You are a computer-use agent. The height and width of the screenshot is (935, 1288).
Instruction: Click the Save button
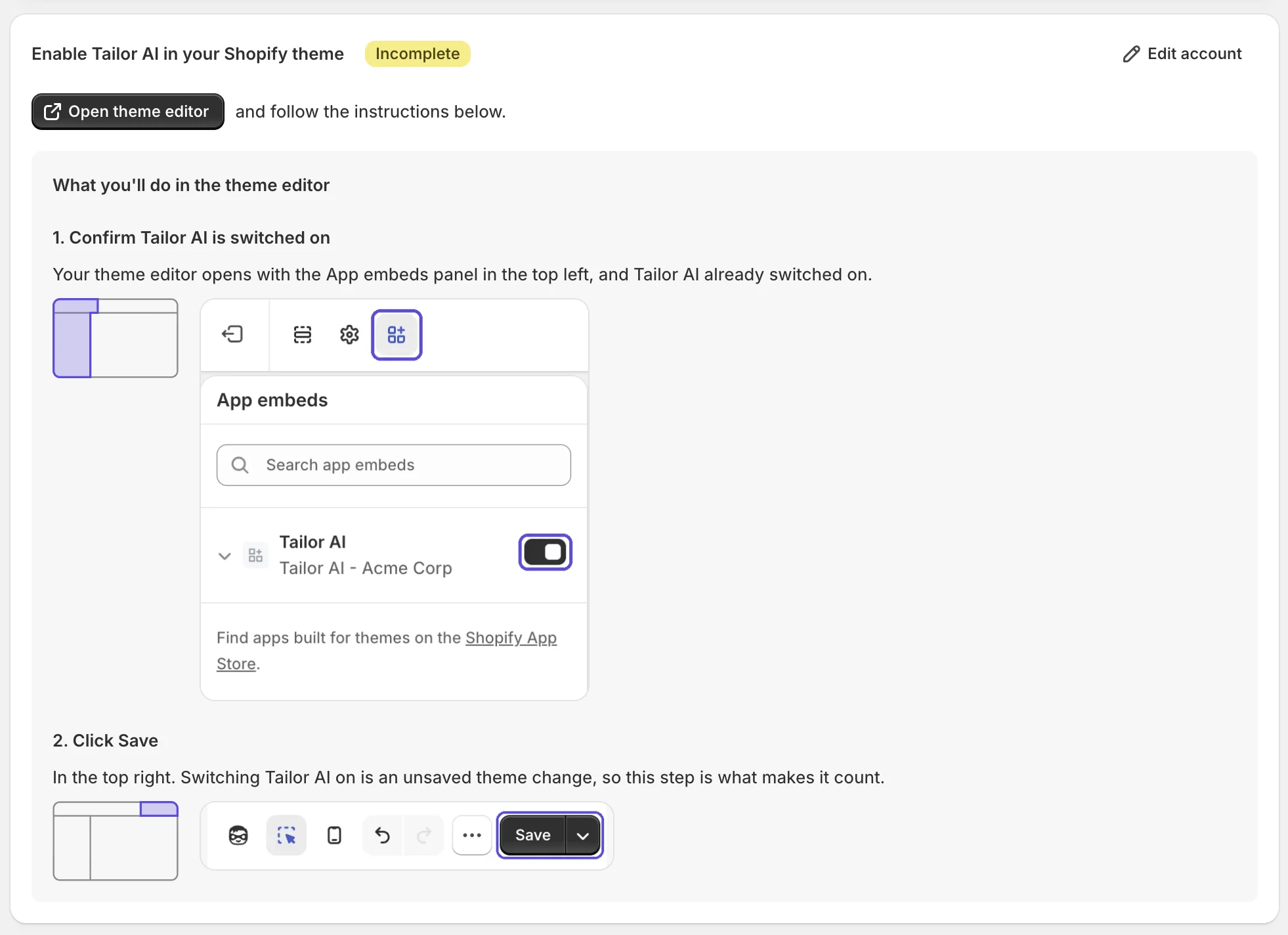click(x=532, y=835)
